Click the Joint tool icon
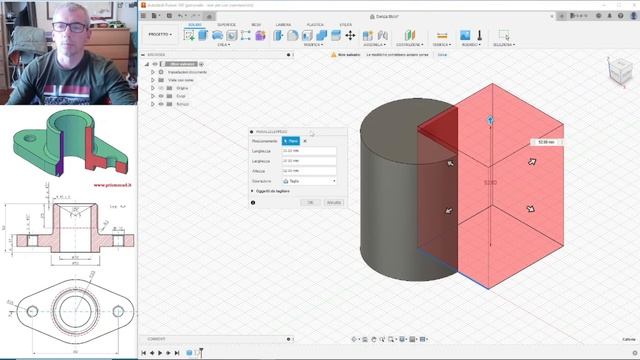 point(382,36)
